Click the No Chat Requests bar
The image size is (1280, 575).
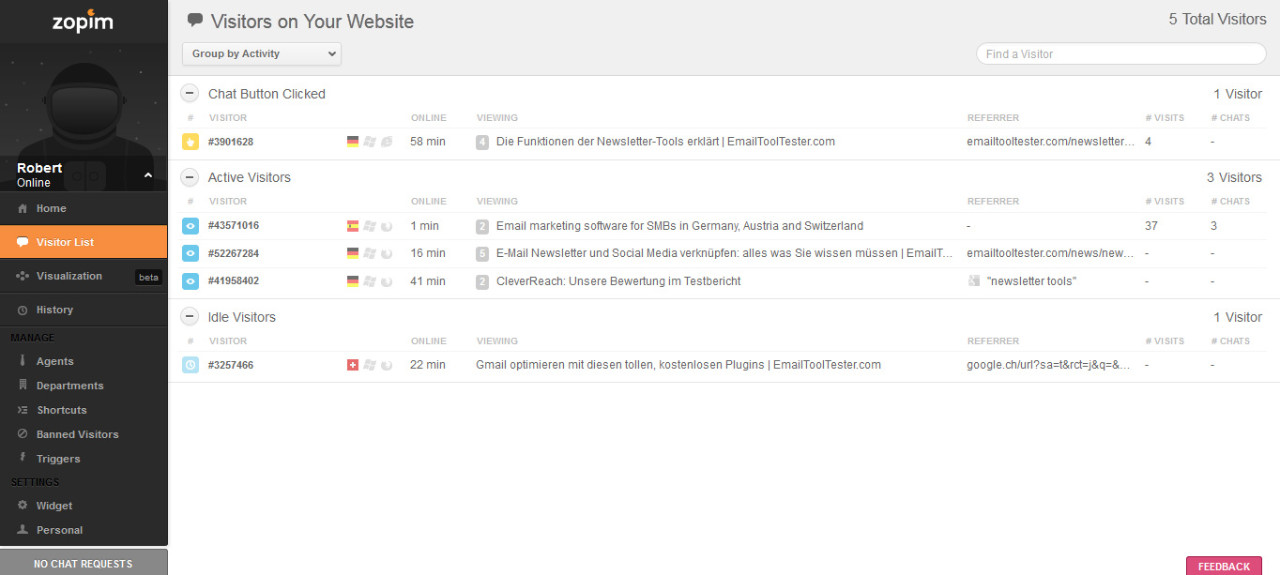83,563
